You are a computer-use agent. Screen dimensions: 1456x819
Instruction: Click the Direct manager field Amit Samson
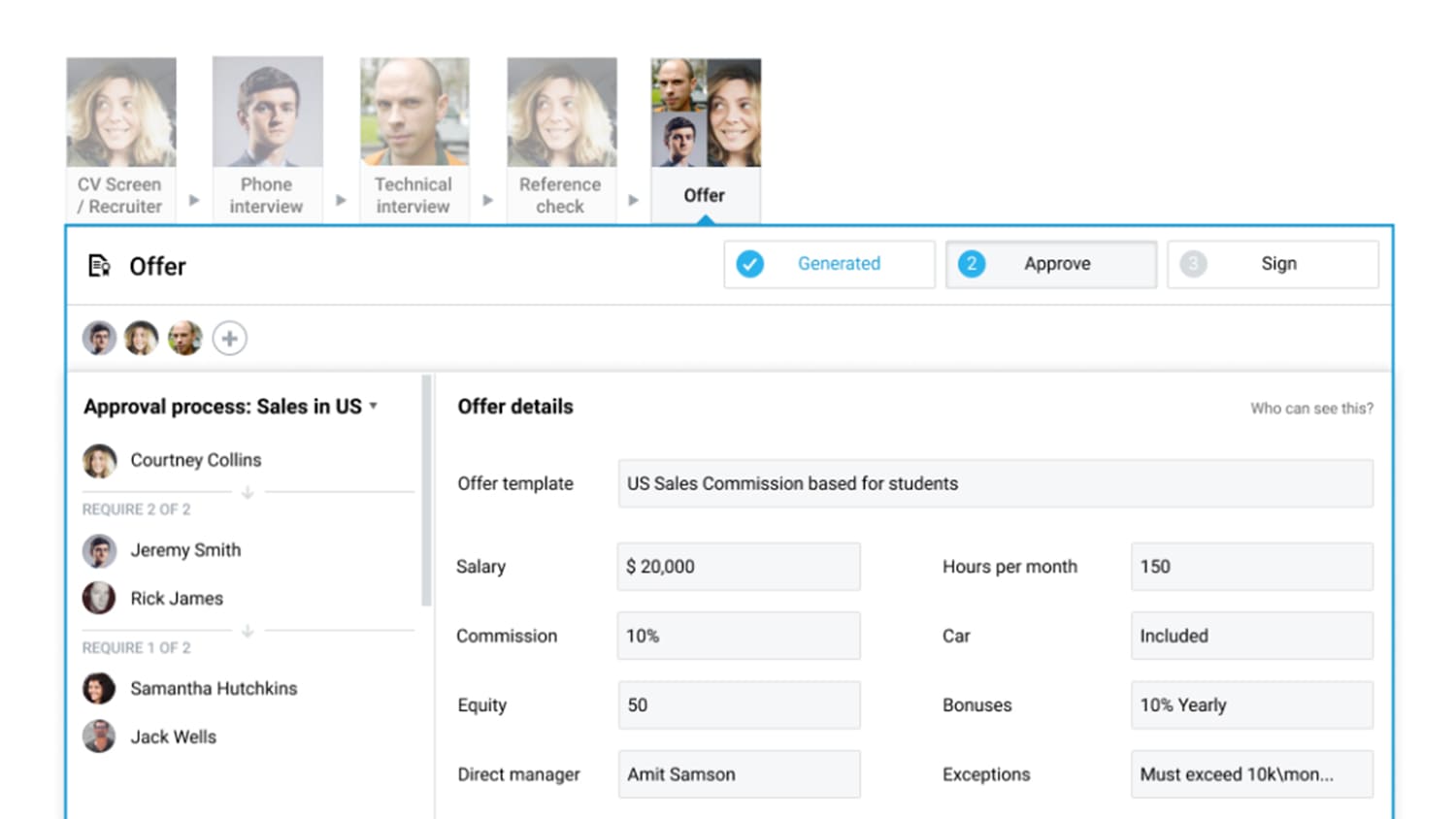click(x=739, y=774)
